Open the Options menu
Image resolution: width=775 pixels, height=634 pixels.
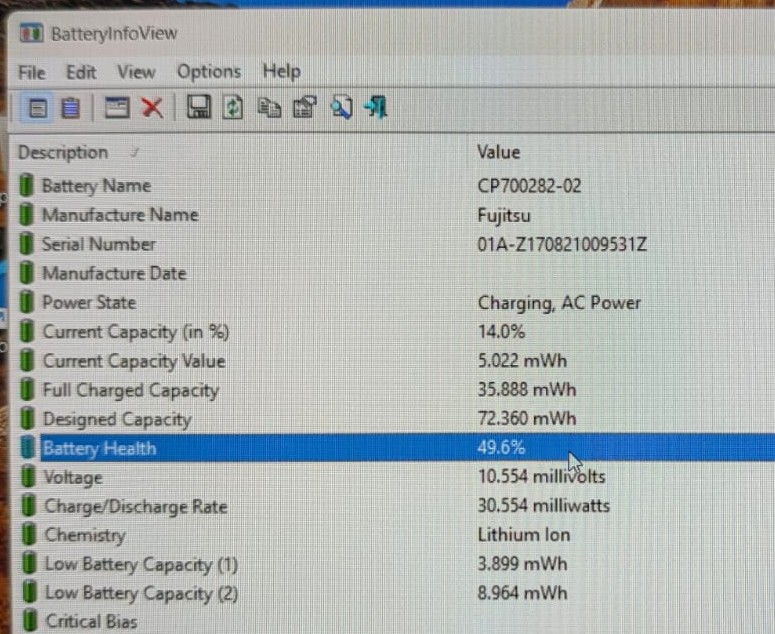[209, 72]
